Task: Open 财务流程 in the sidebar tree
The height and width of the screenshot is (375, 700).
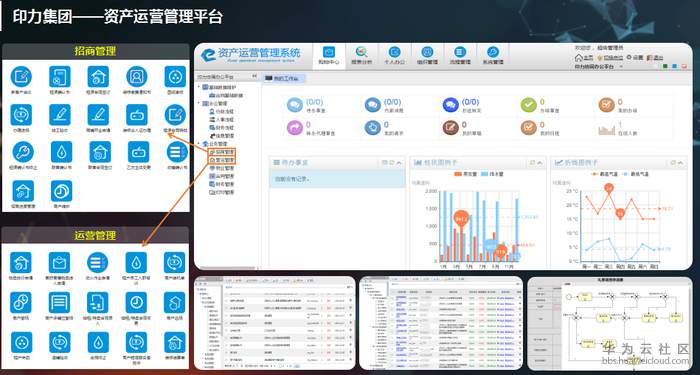Action: point(222,128)
